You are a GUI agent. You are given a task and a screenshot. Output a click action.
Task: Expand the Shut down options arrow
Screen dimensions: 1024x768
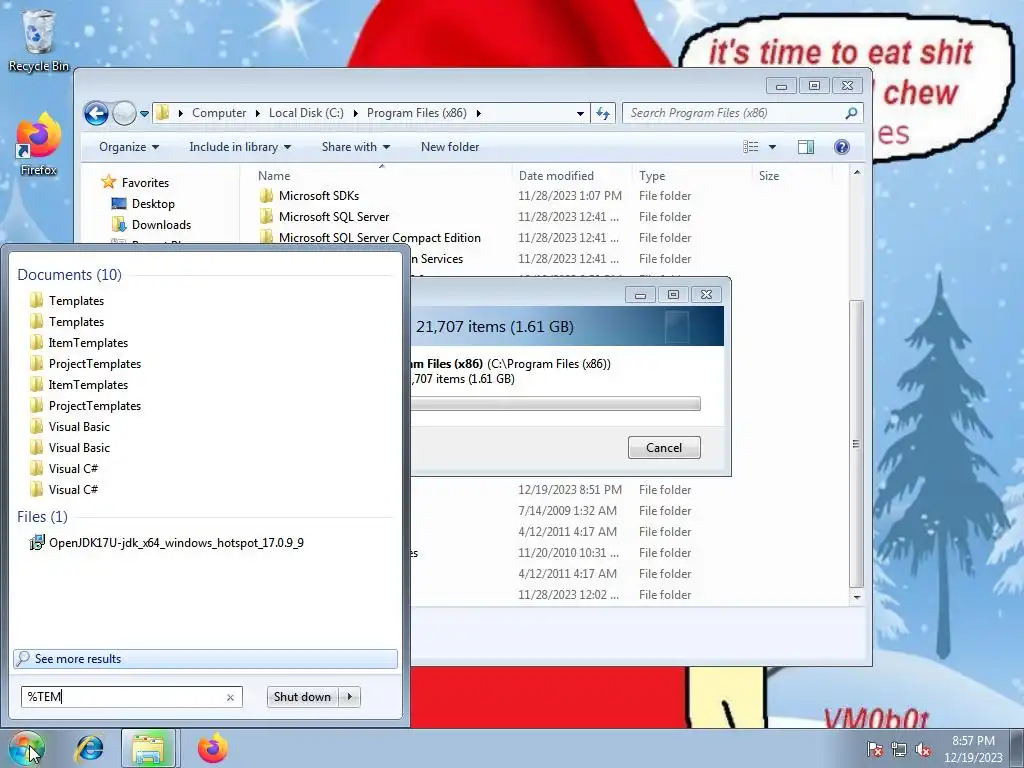click(350, 697)
